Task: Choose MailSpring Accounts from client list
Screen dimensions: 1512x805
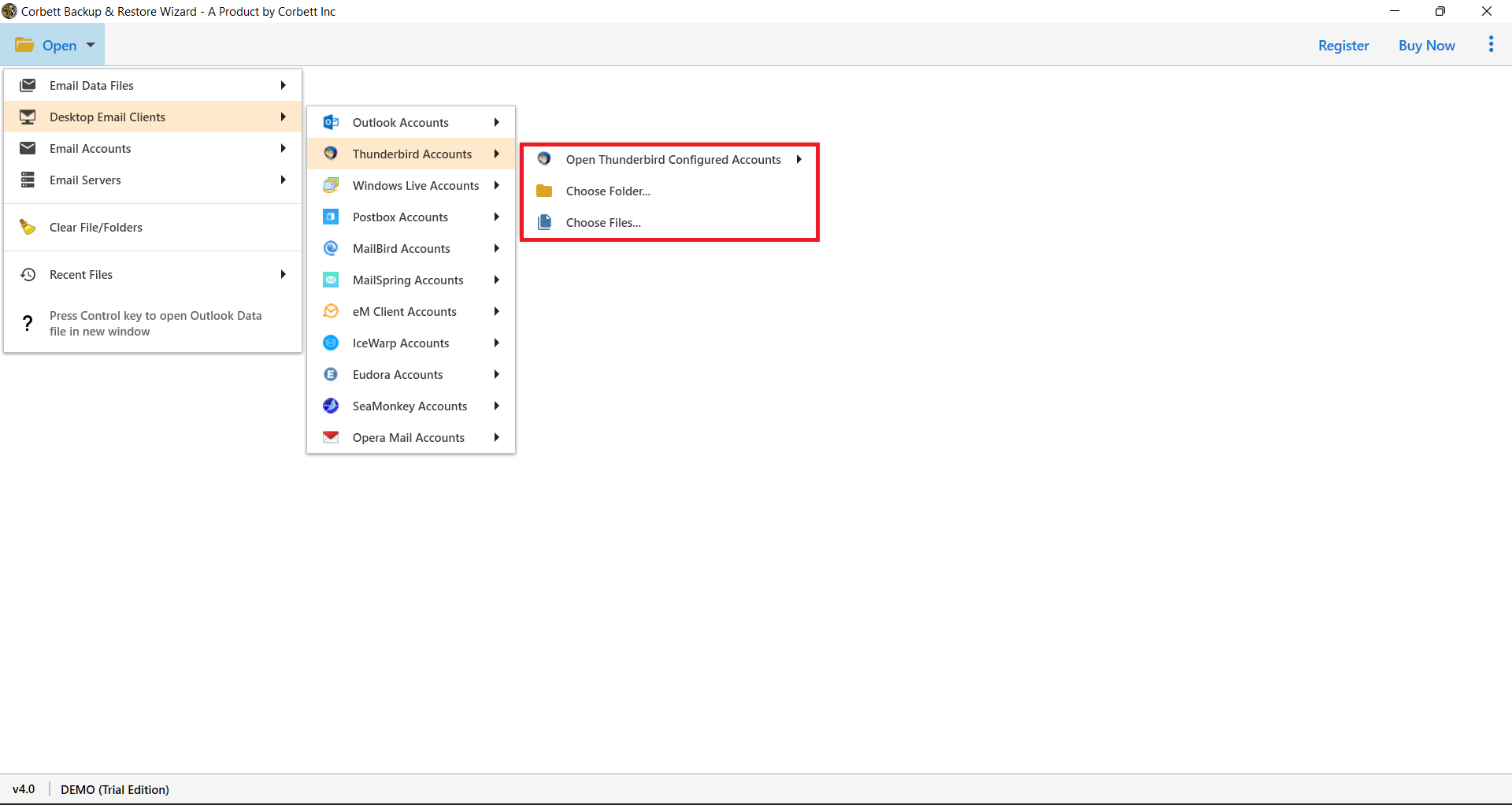Action: click(x=411, y=280)
